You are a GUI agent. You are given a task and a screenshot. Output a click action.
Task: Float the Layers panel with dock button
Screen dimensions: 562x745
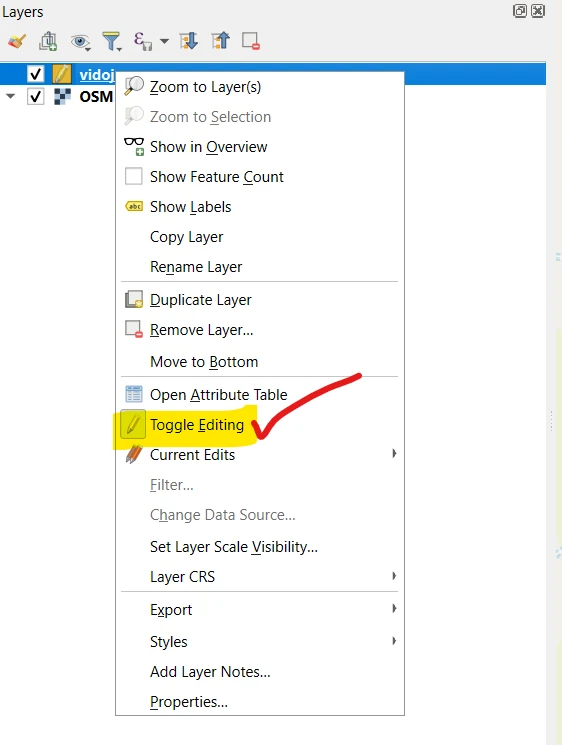tap(520, 11)
